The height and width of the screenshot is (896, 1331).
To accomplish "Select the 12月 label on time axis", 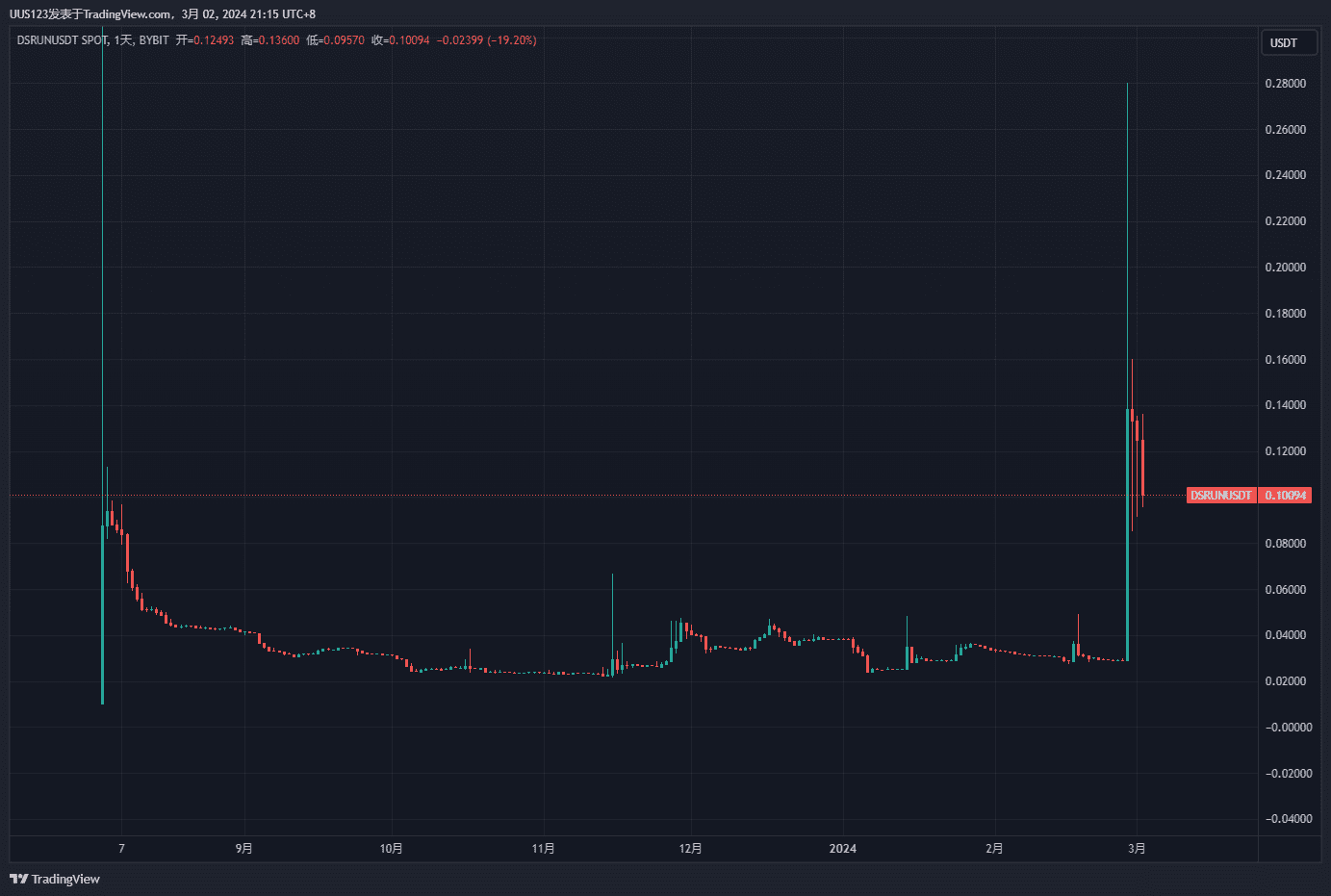I will (x=690, y=848).
